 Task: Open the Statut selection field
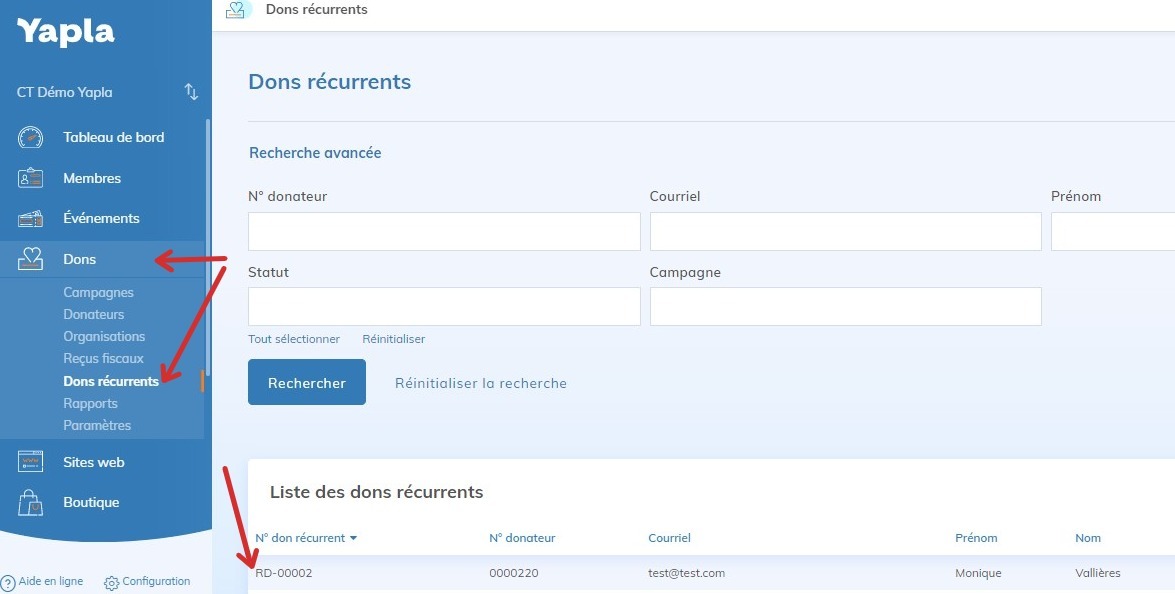444,307
